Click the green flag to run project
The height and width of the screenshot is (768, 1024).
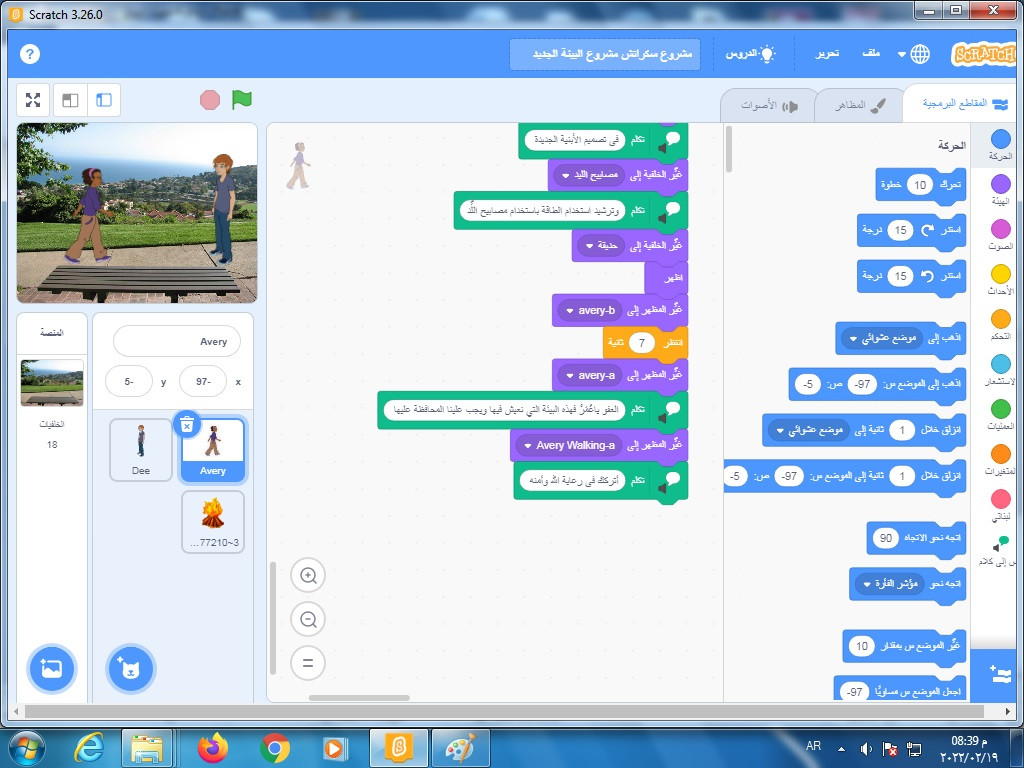pyautogui.click(x=242, y=99)
